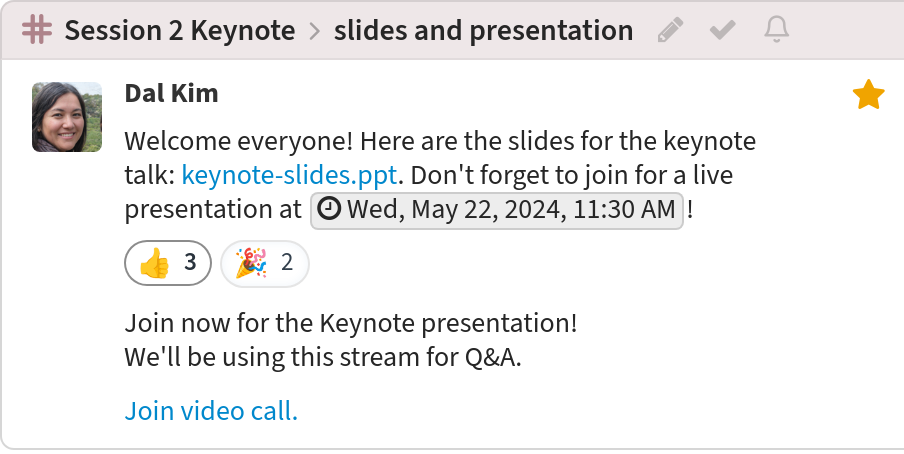Viewport: 904px width, 454px height.
Task: Click the hash stream icon
Action: point(37,29)
